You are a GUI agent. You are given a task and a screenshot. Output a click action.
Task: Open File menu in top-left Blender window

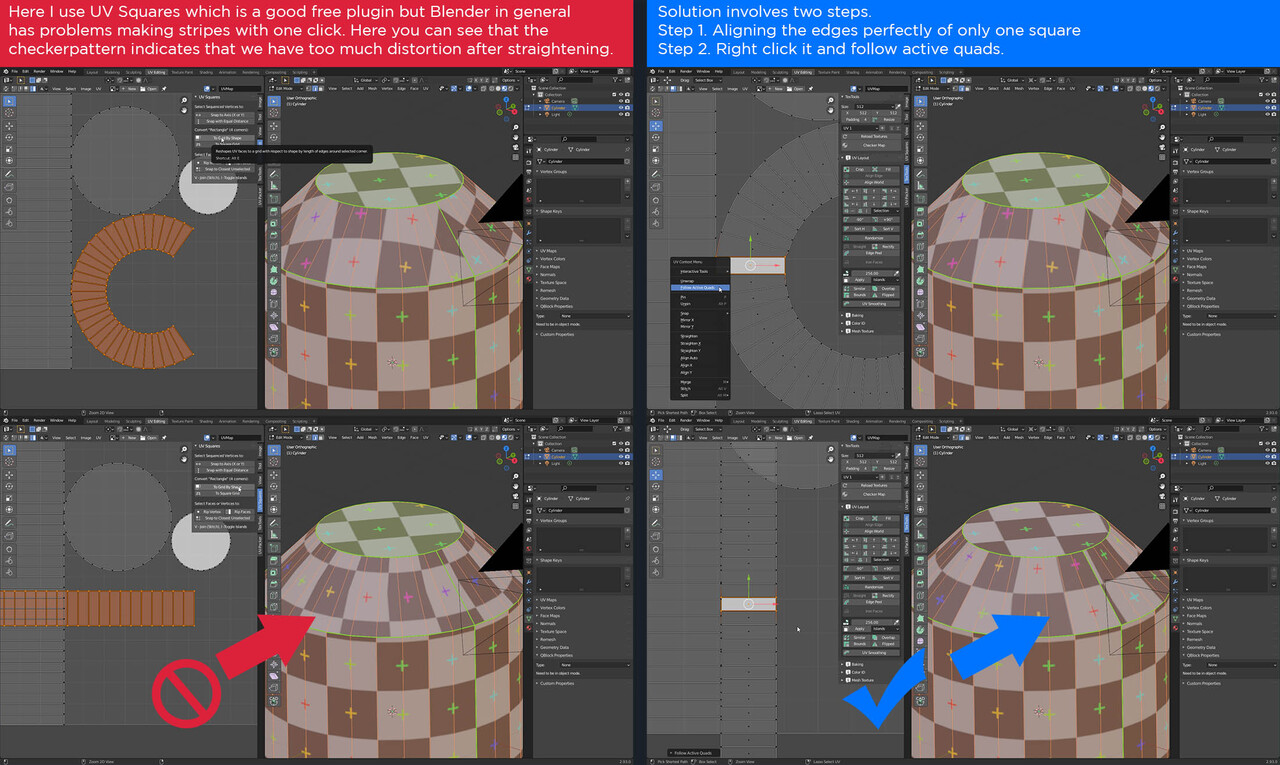(x=14, y=72)
